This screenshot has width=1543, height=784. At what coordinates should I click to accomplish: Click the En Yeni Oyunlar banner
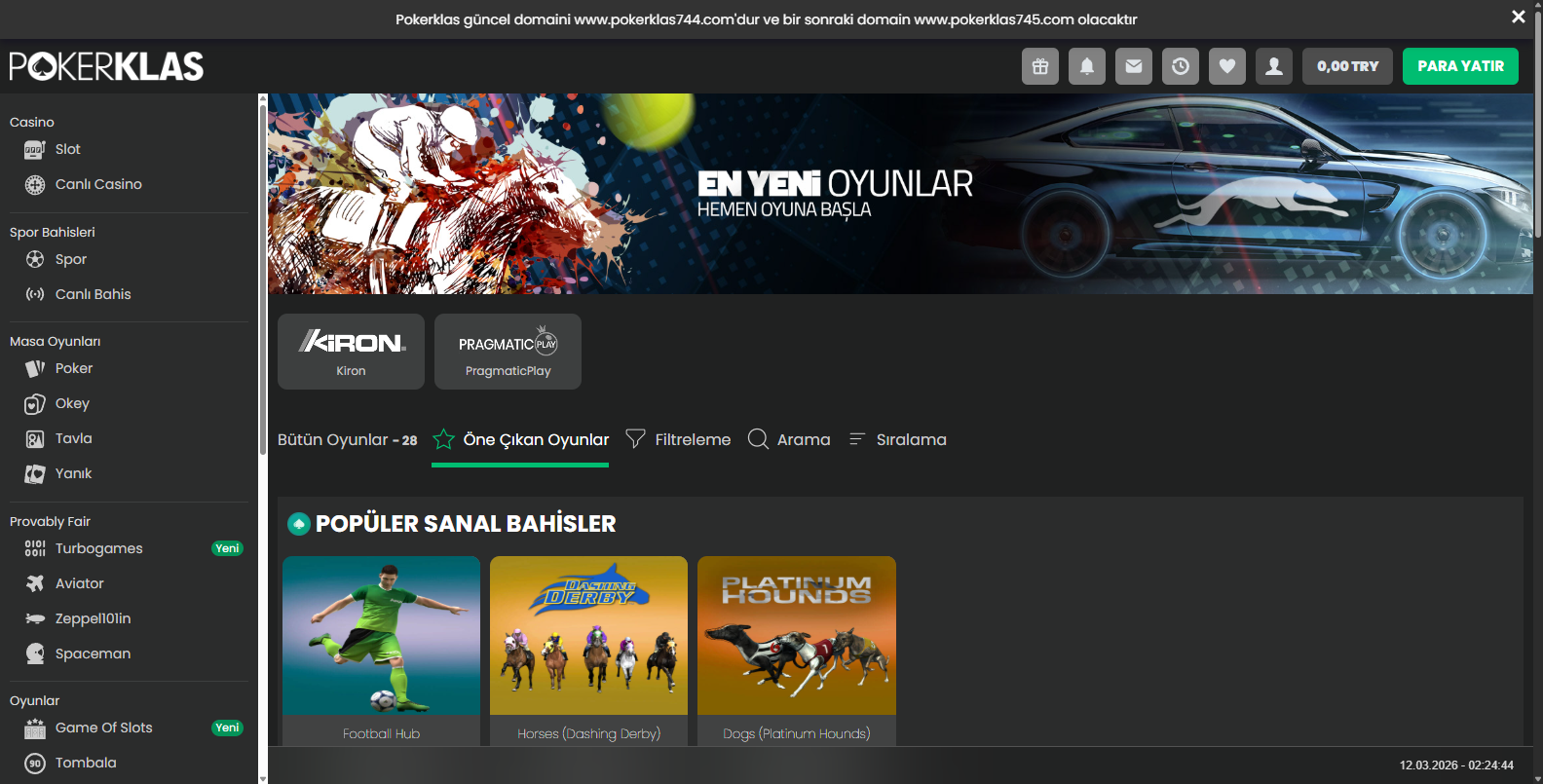point(900,194)
